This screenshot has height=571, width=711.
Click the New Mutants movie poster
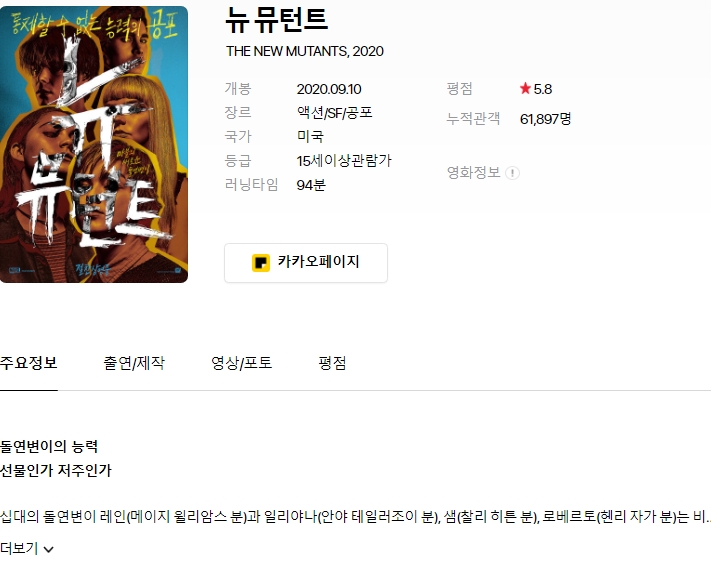[x=94, y=144]
